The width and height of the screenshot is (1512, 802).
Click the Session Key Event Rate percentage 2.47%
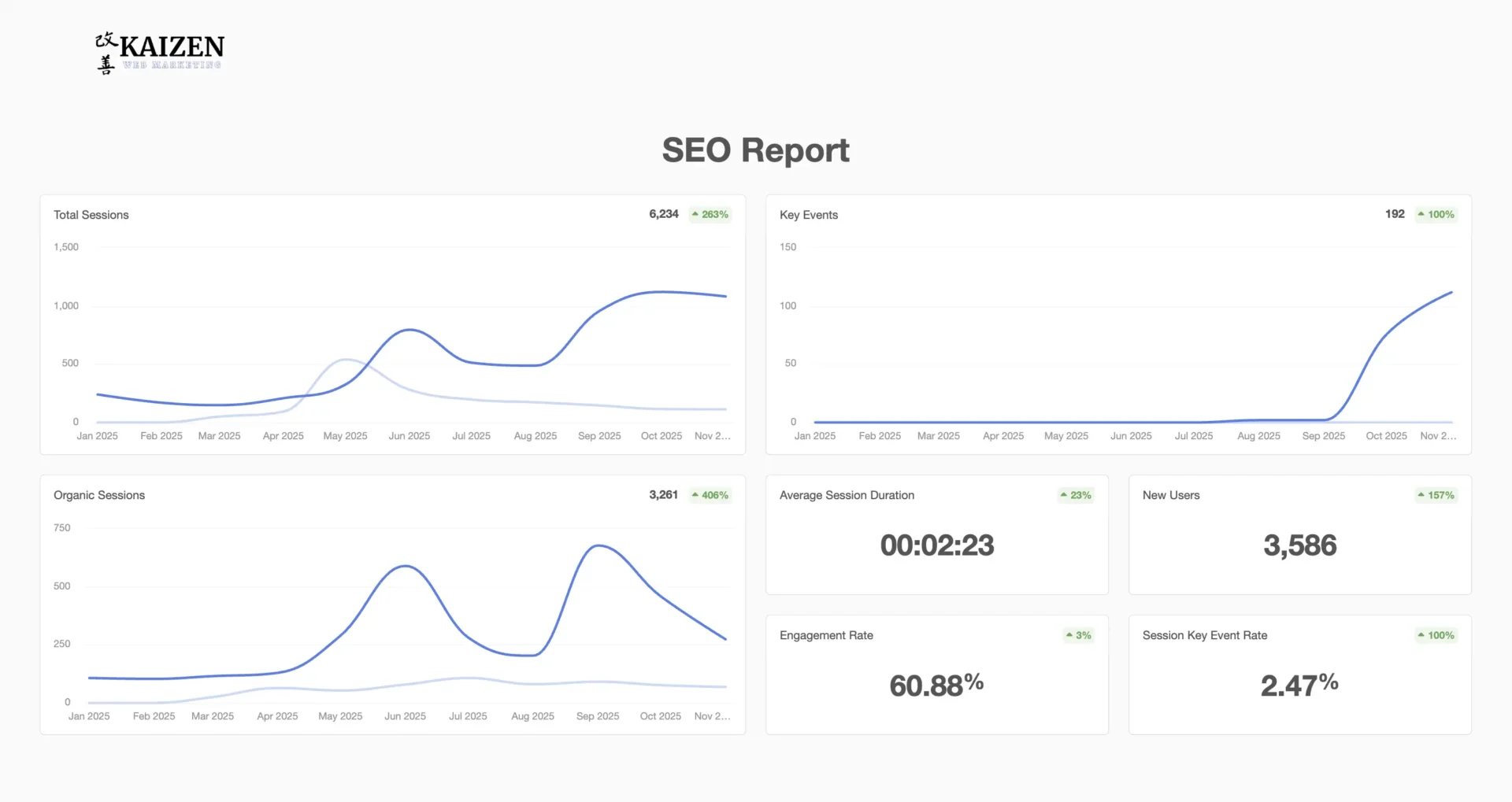click(1299, 685)
